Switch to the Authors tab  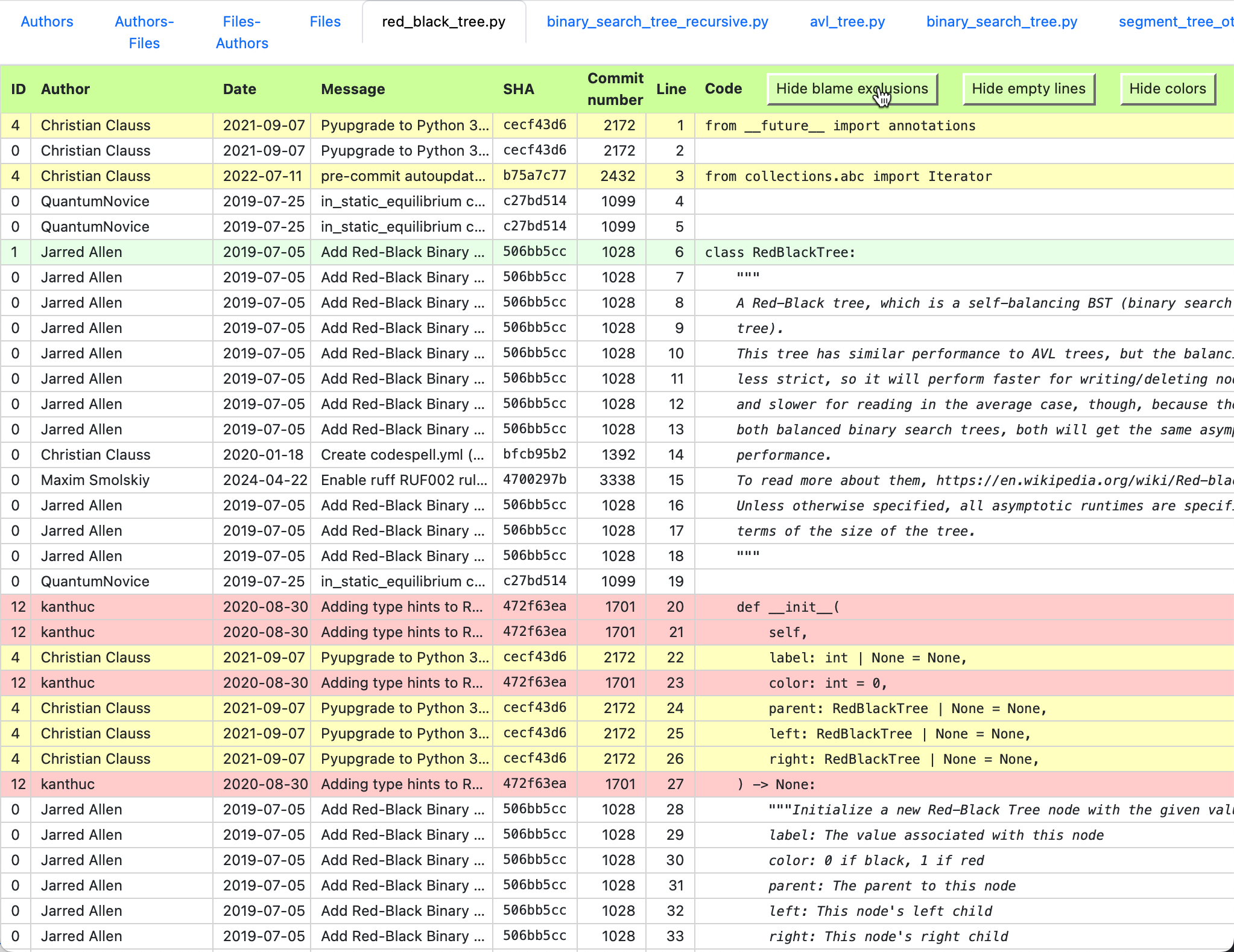point(47,22)
